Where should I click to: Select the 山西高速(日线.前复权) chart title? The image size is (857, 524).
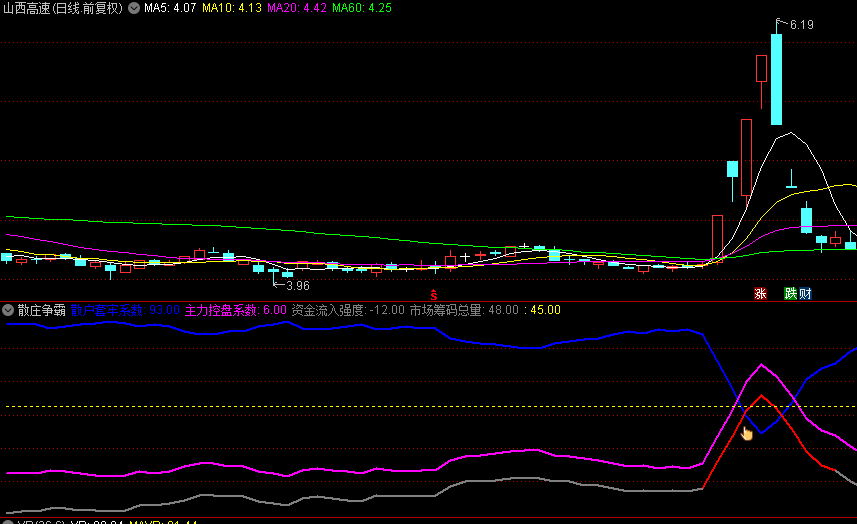(63, 8)
